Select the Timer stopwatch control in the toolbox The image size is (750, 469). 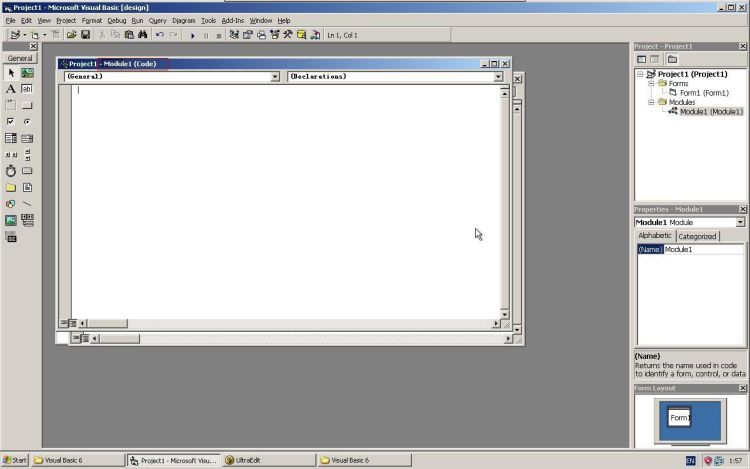point(11,171)
